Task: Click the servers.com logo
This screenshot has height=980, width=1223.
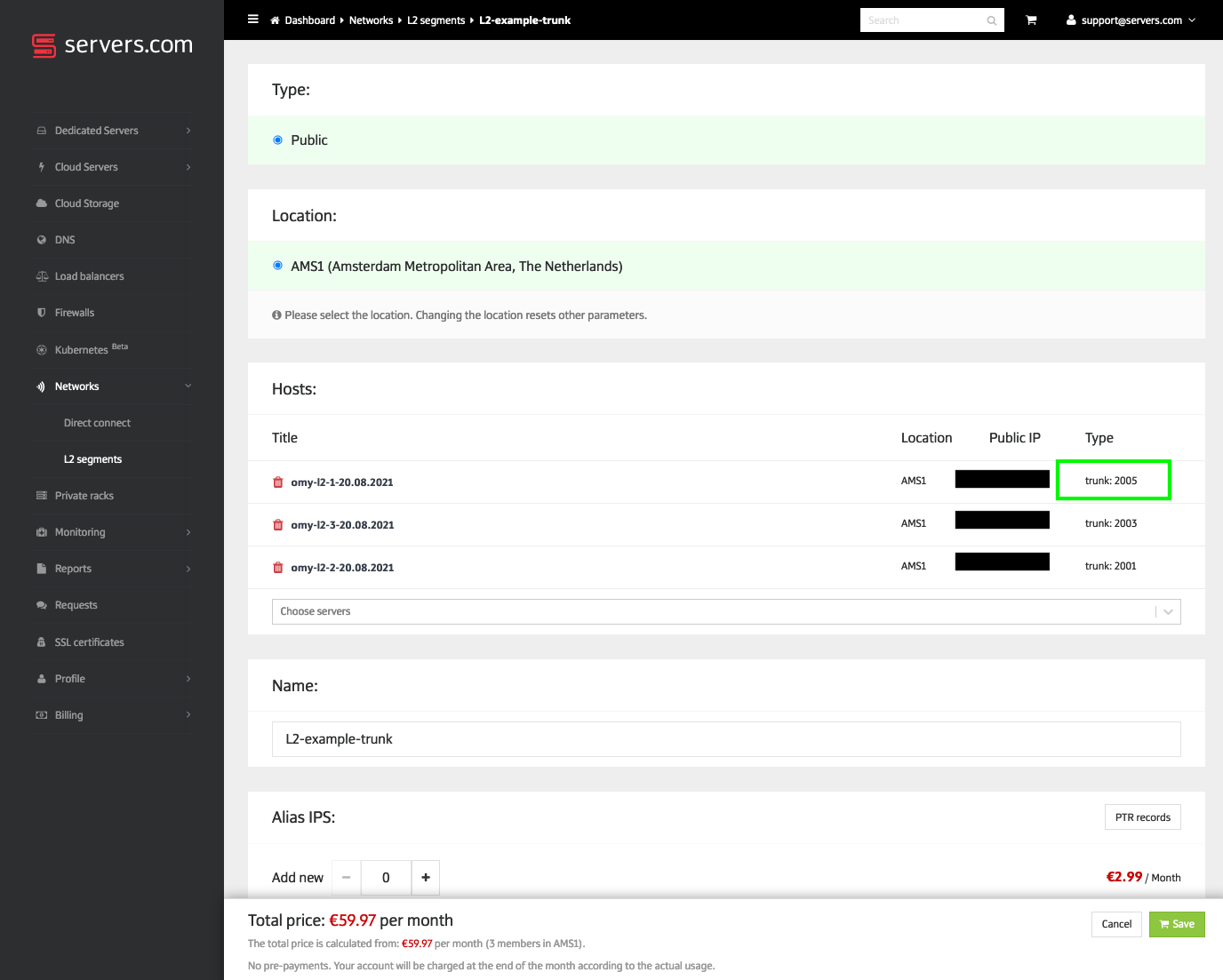Action: tap(112, 45)
